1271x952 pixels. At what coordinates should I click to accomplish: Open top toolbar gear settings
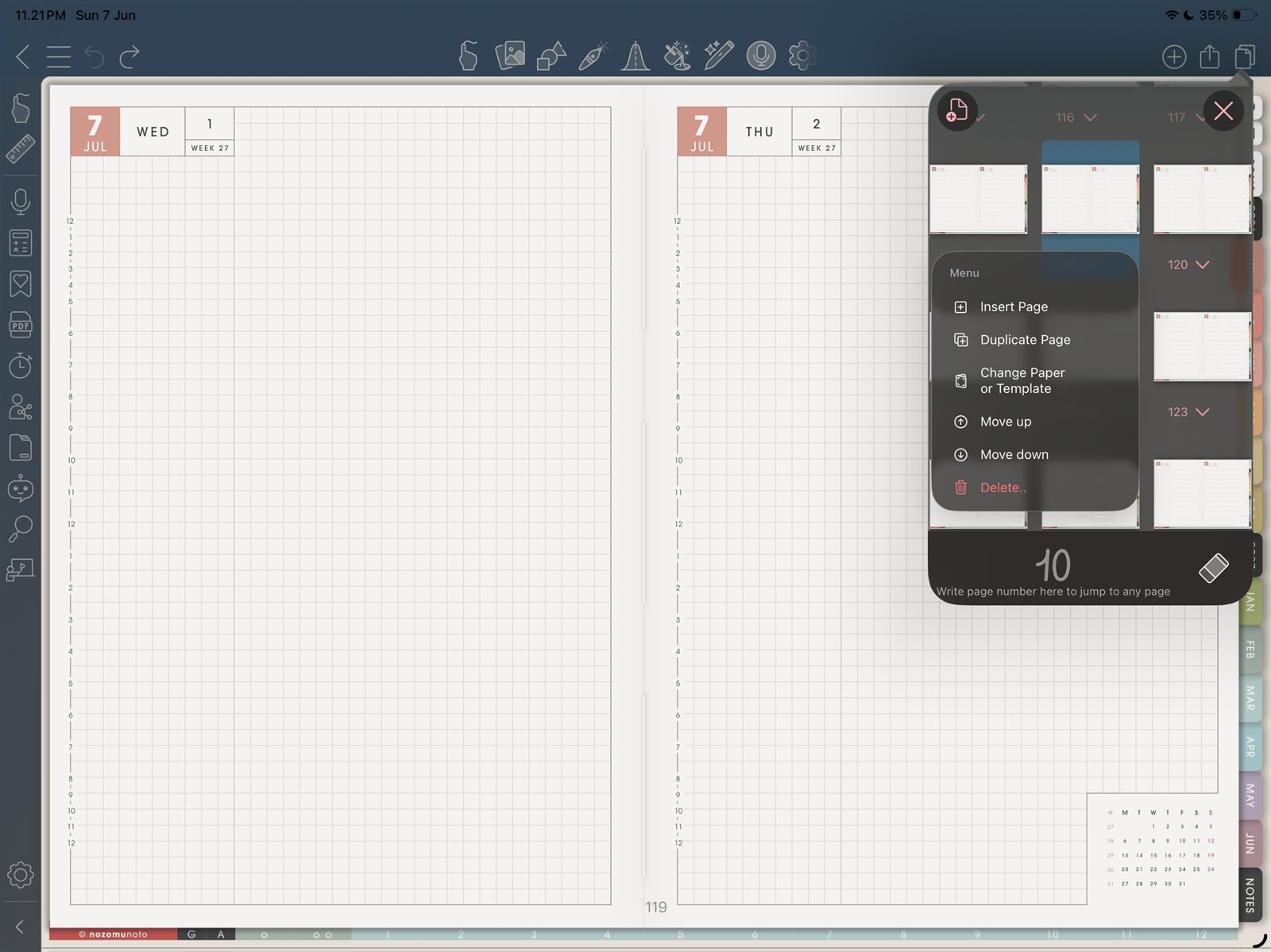click(802, 56)
